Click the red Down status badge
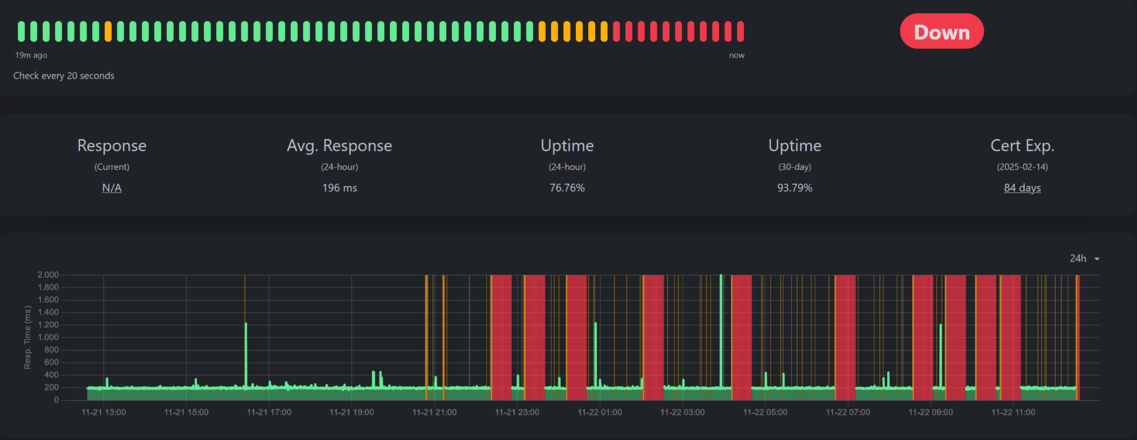The height and width of the screenshot is (440, 1137). [x=941, y=32]
